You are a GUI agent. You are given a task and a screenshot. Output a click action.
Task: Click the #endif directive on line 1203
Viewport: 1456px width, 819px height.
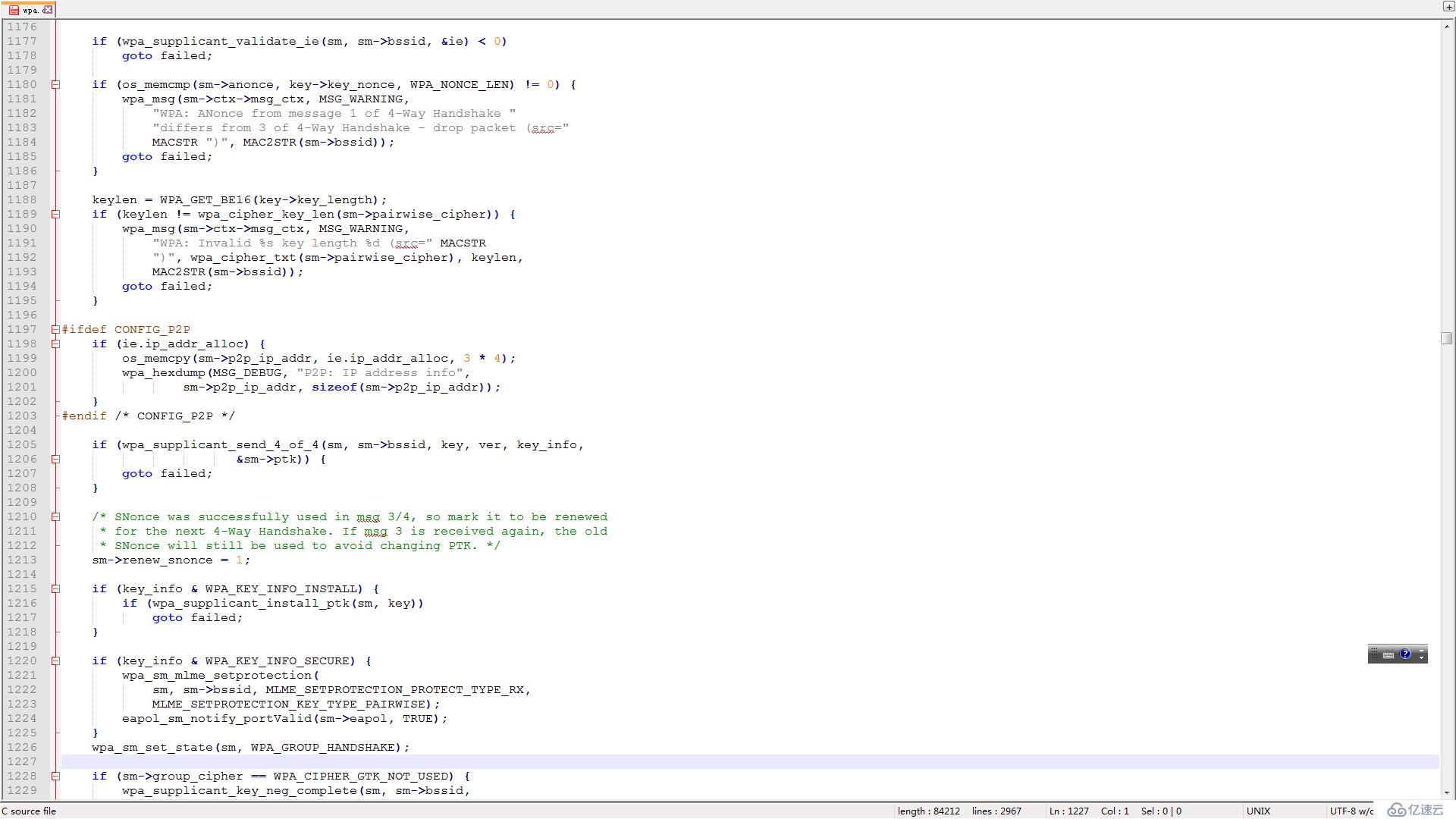[84, 416]
